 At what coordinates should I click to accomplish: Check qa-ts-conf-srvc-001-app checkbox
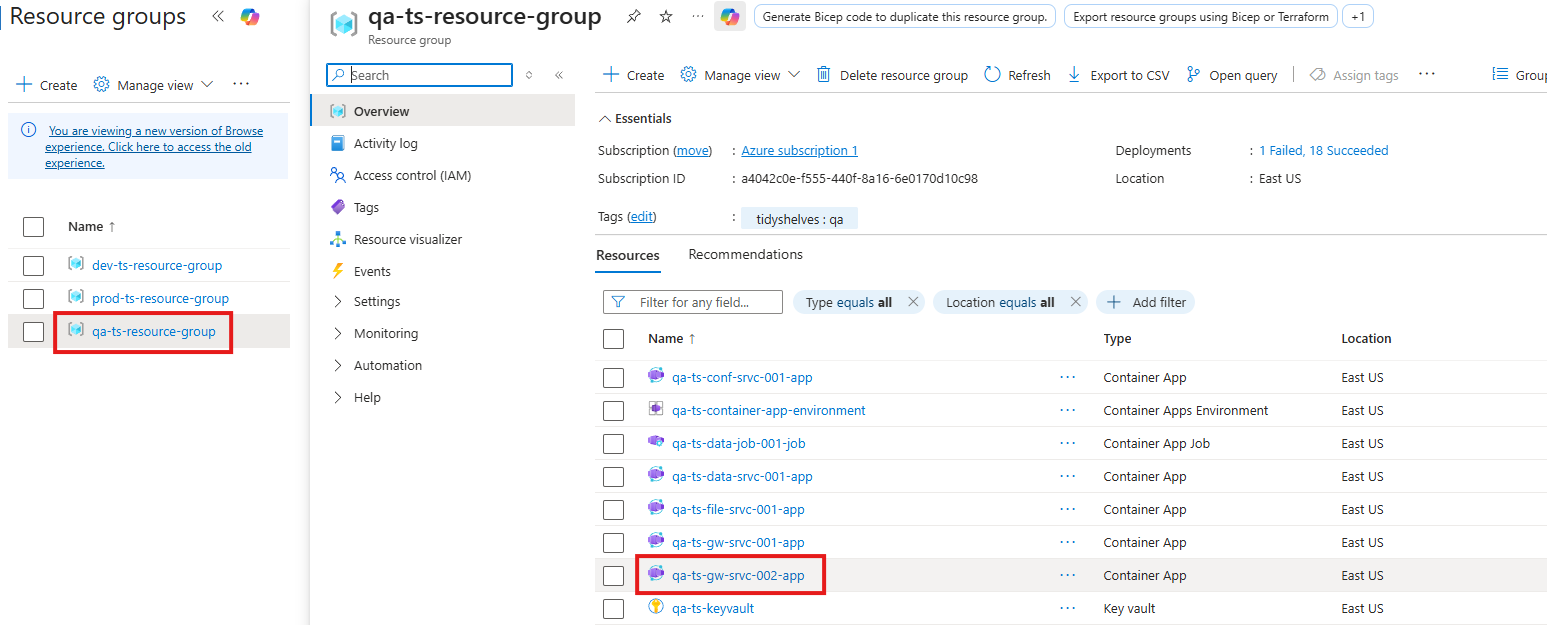coord(613,378)
